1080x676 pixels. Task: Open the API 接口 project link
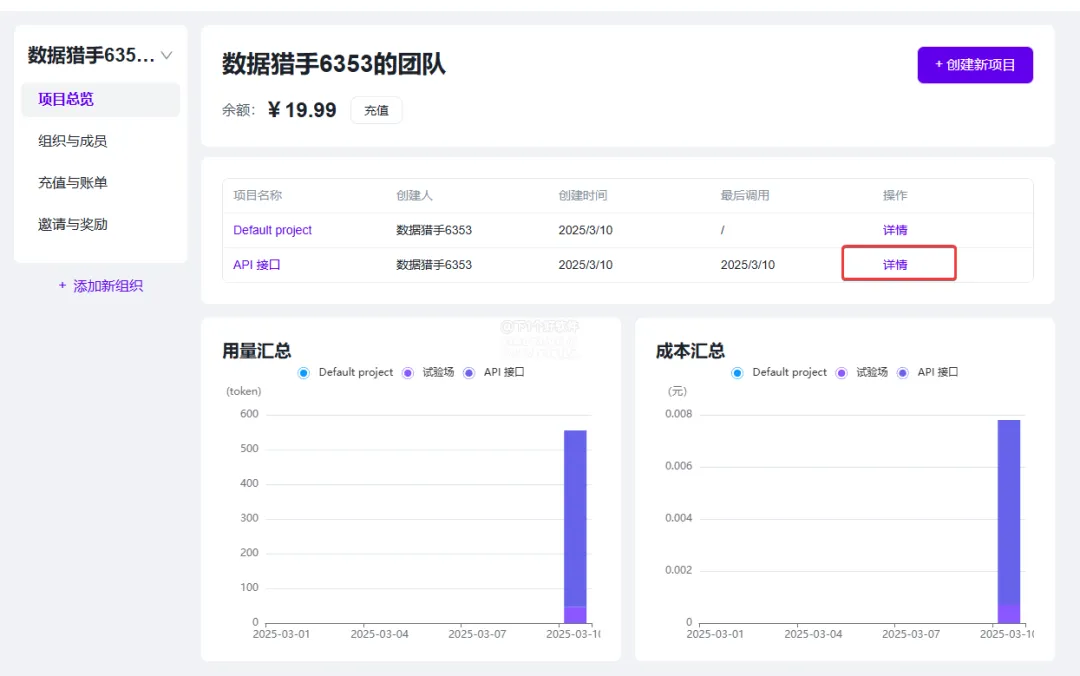click(x=257, y=265)
